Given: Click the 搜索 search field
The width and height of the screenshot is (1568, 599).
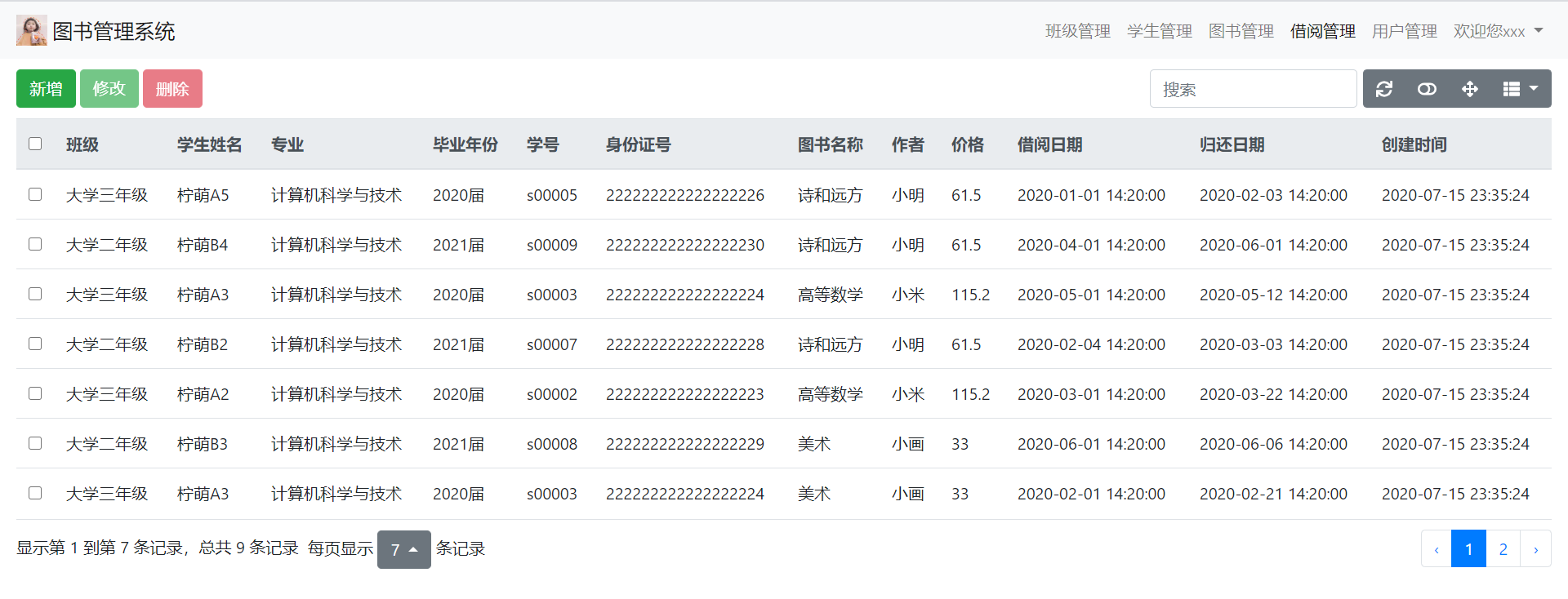Looking at the screenshot, I should coord(1253,89).
